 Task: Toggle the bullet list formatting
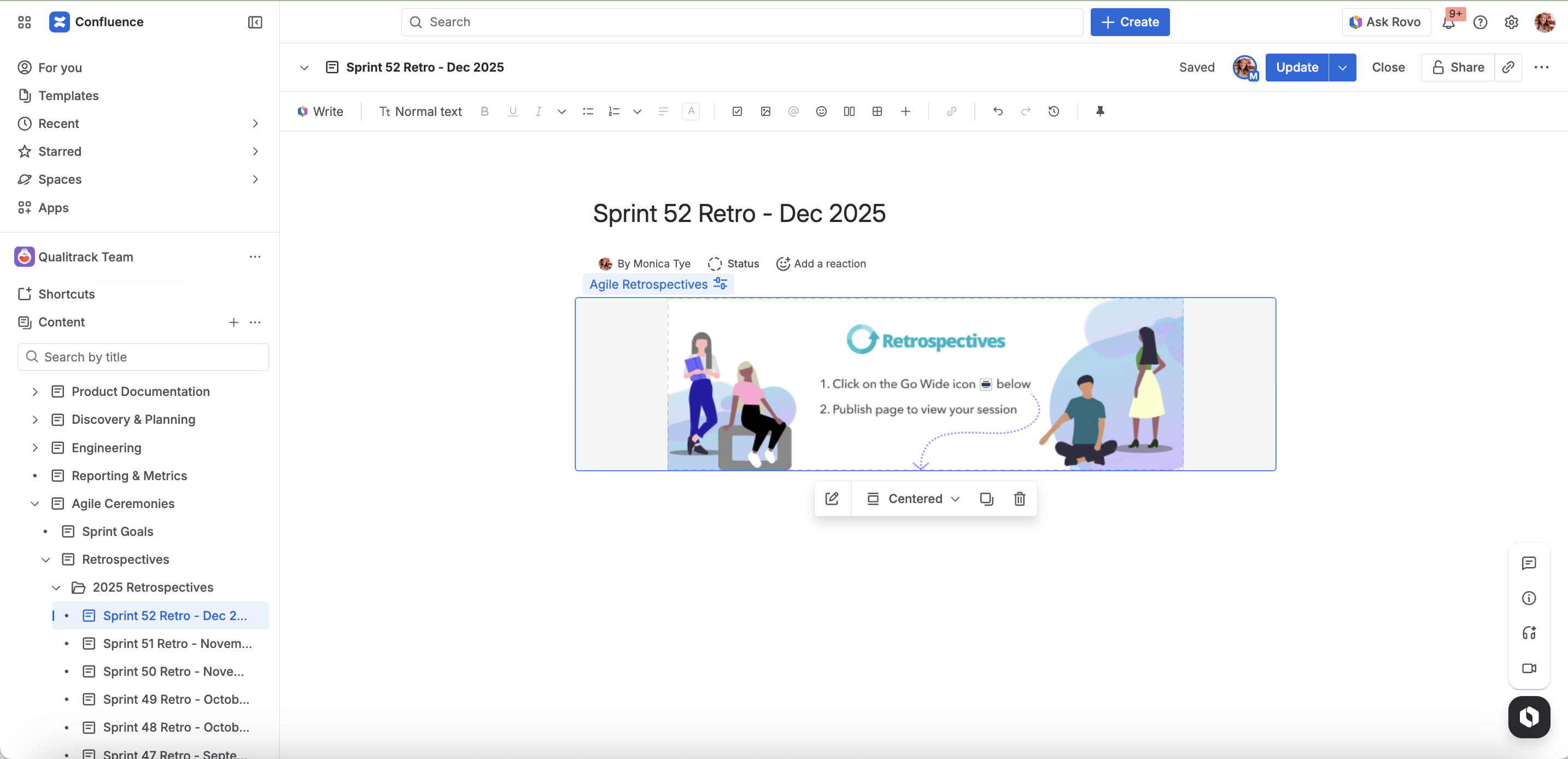pyautogui.click(x=588, y=112)
